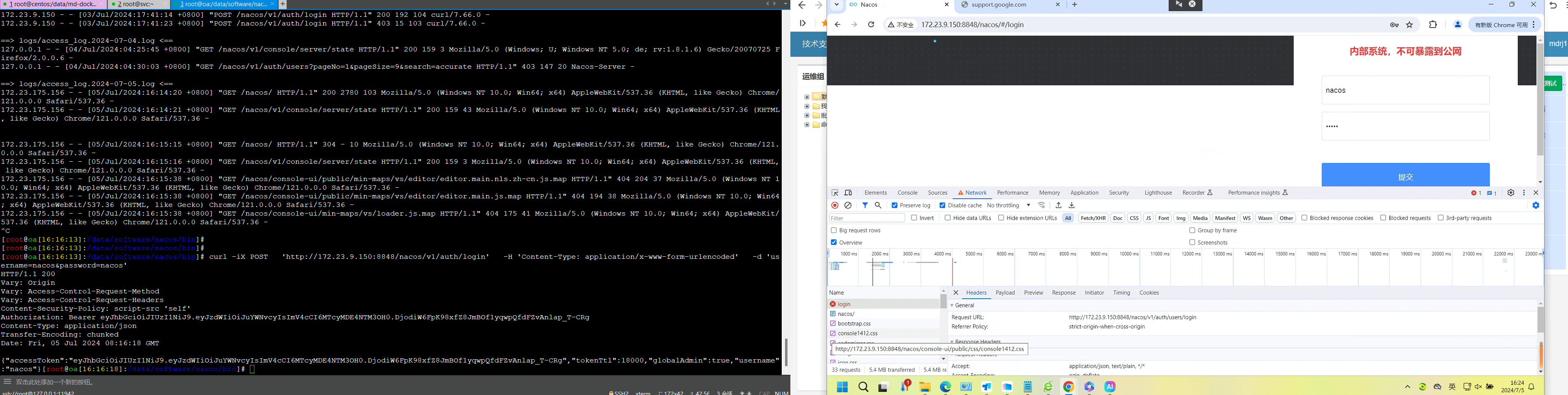Screen dimensions: 1568x395
Task: Toggle the Overview checkbox
Action: (834, 243)
